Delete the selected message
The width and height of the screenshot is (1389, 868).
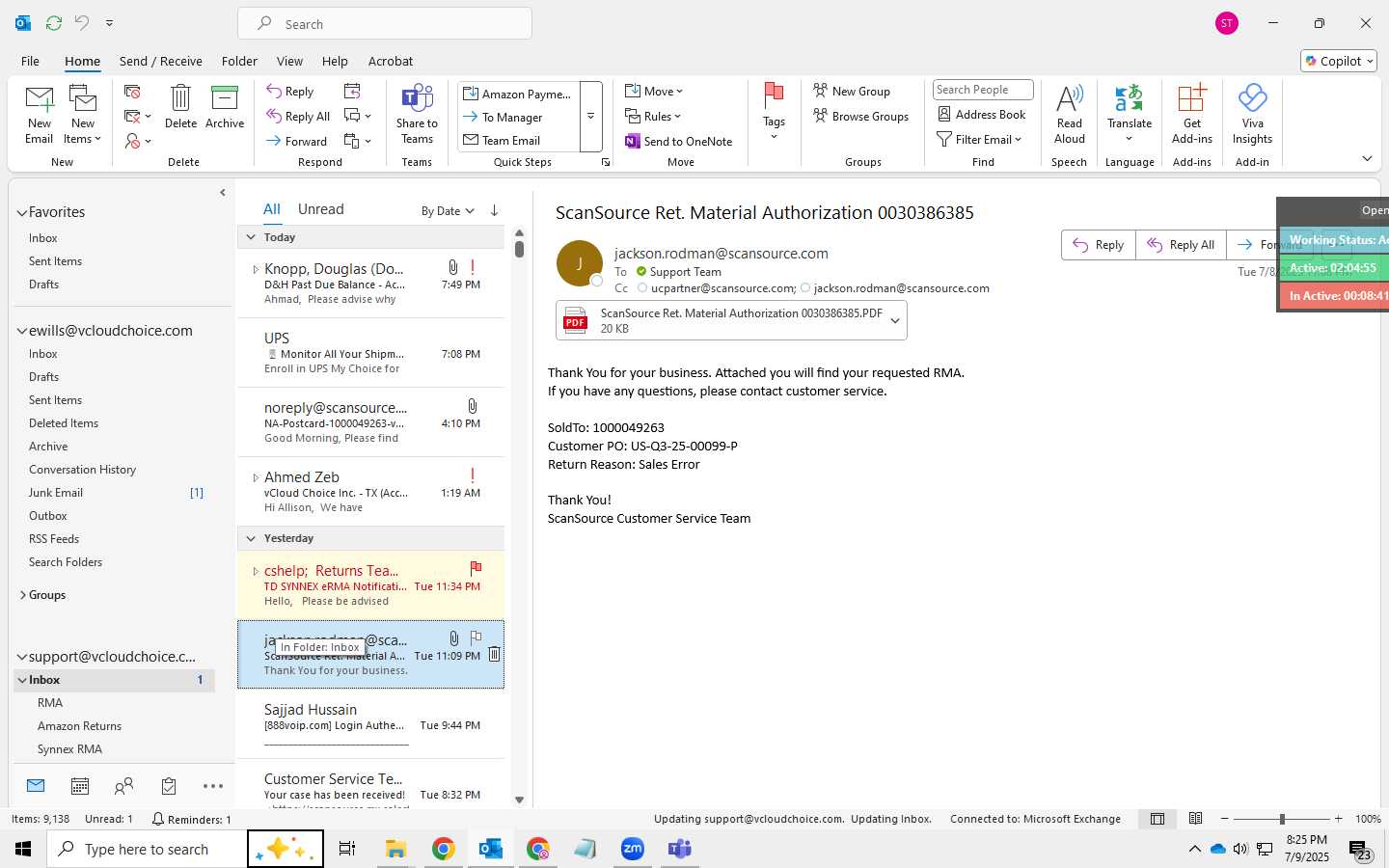click(x=180, y=106)
